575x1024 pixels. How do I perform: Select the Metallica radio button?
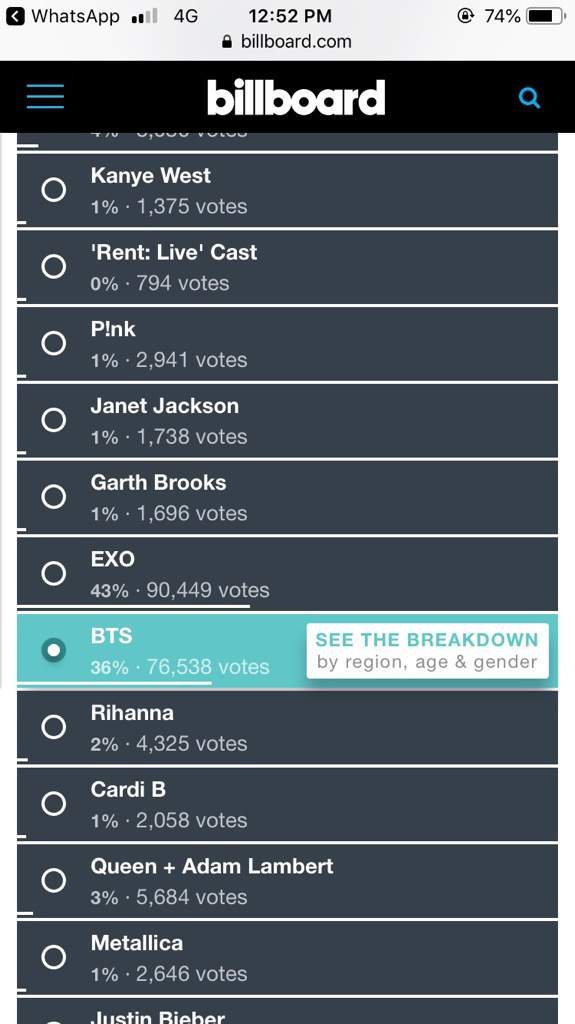click(54, 957)
